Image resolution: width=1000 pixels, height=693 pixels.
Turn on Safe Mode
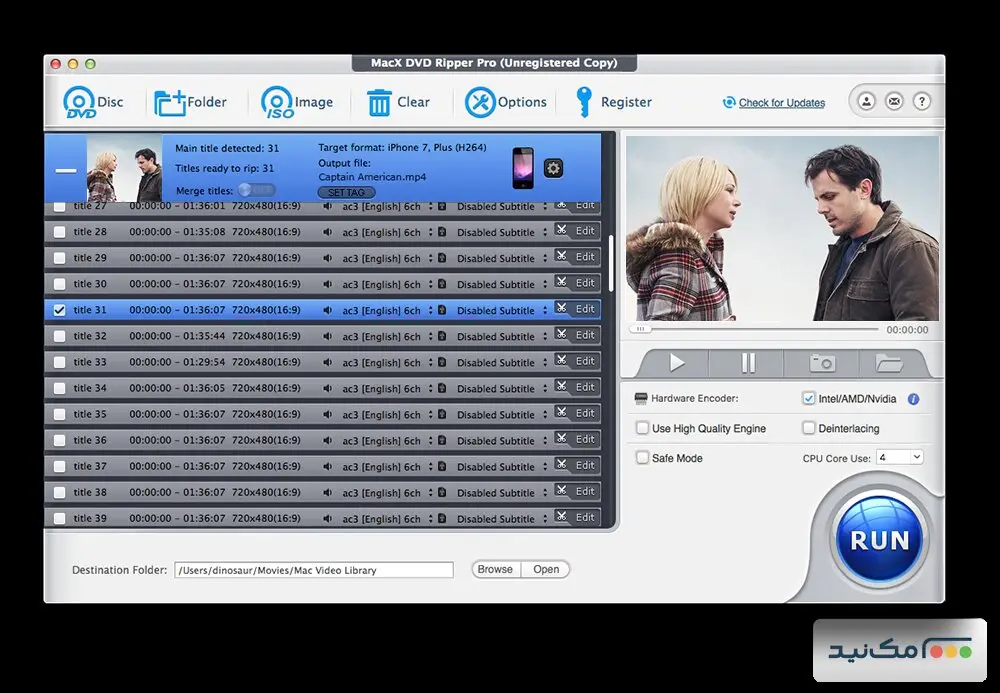pos(641,457)
